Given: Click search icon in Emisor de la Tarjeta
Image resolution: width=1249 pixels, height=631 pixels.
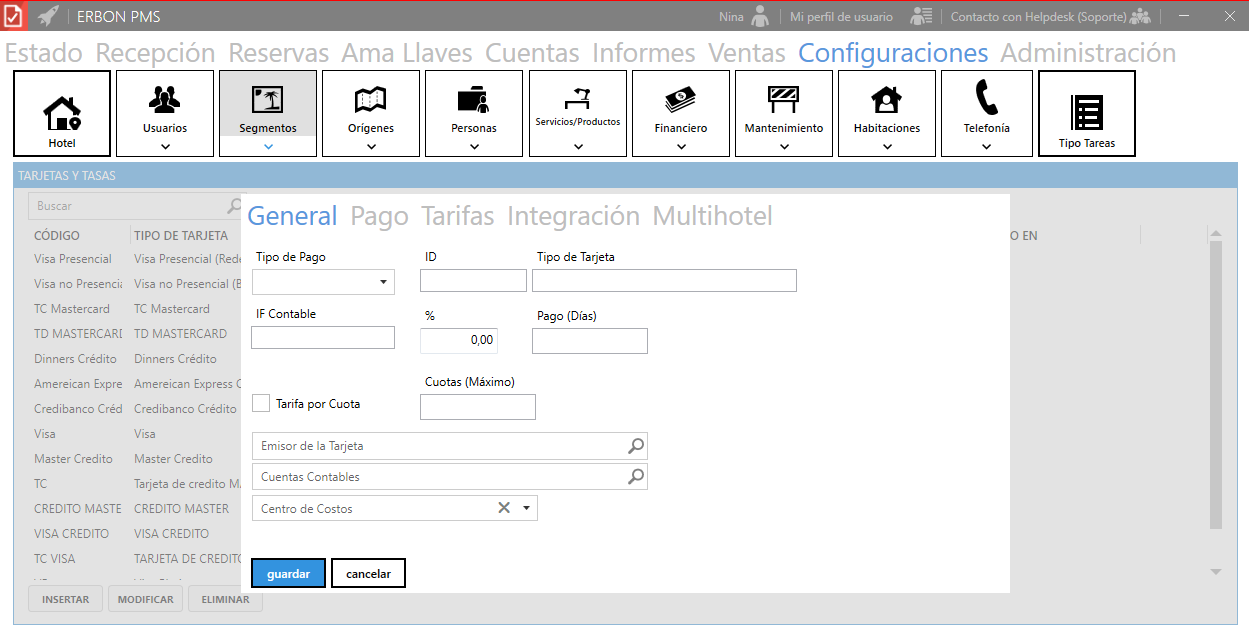Looking at the screenshot, I should click(635, 446).
